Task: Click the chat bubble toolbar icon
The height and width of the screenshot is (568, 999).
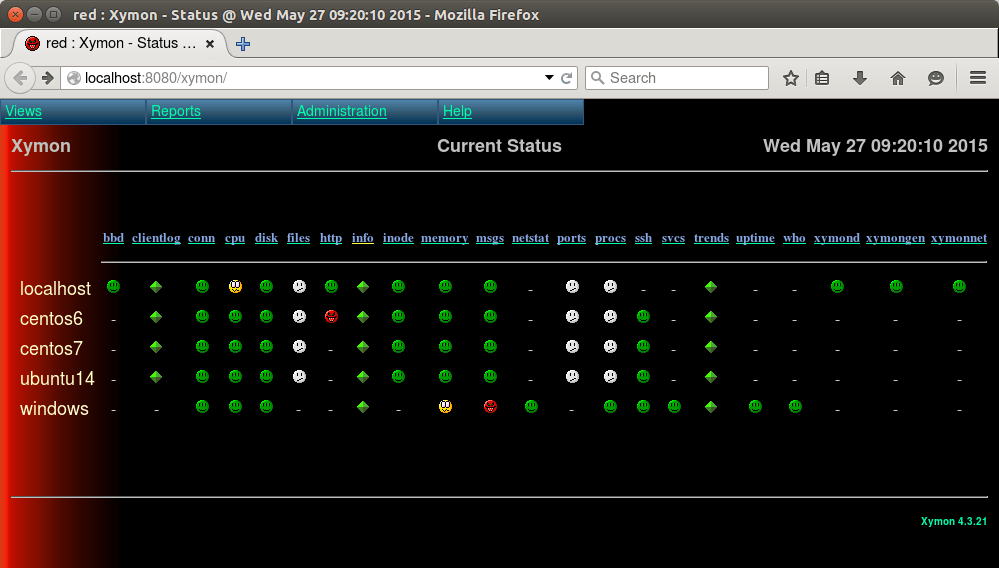Action: [935, 78]
